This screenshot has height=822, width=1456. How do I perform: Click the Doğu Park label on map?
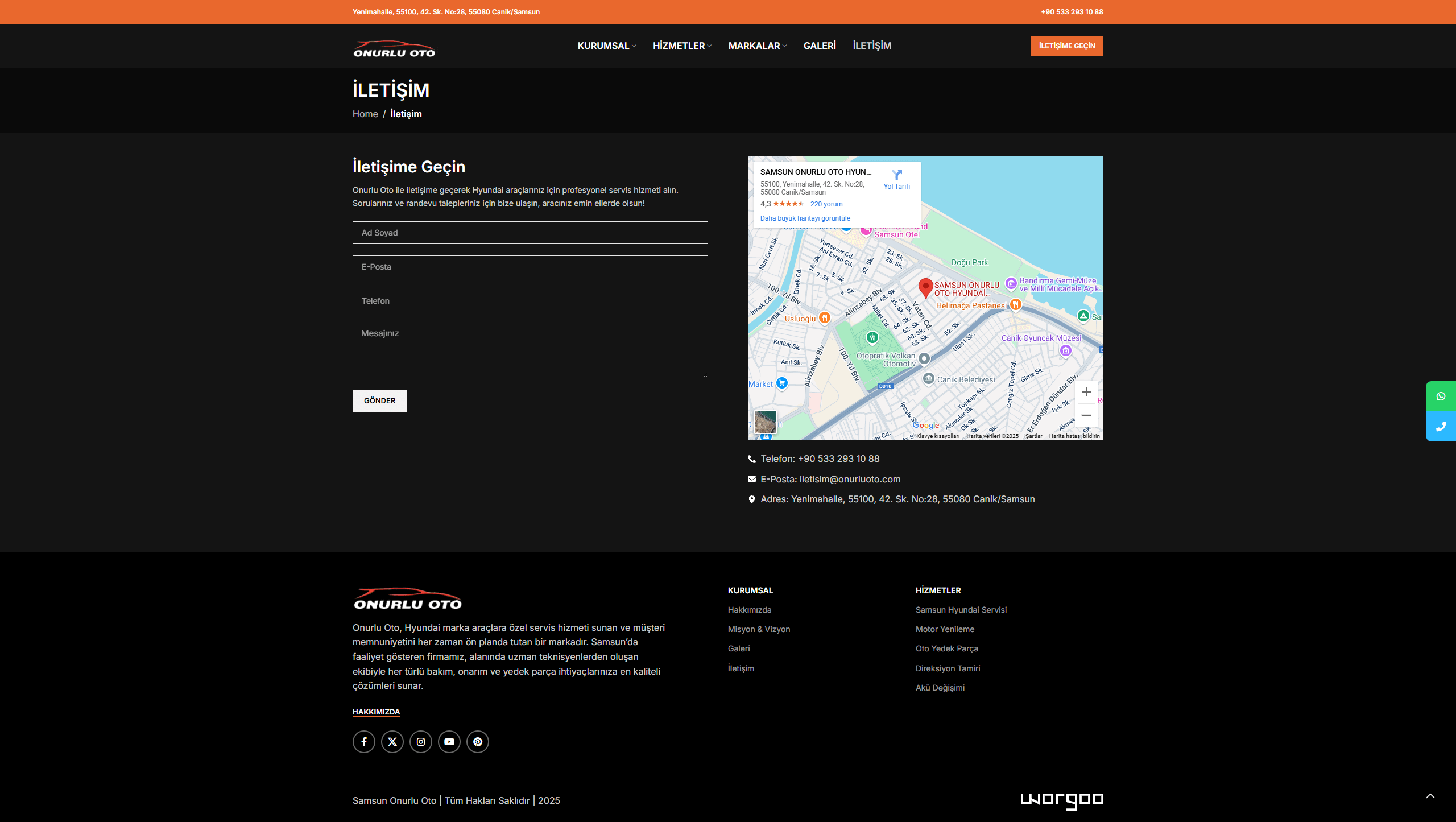click(970, 262)
